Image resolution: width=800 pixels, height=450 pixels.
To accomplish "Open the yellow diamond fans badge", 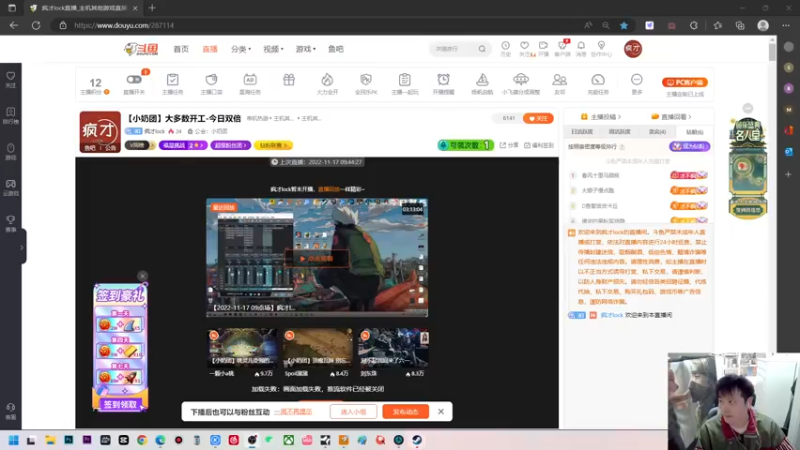I will tap(273, 145).
